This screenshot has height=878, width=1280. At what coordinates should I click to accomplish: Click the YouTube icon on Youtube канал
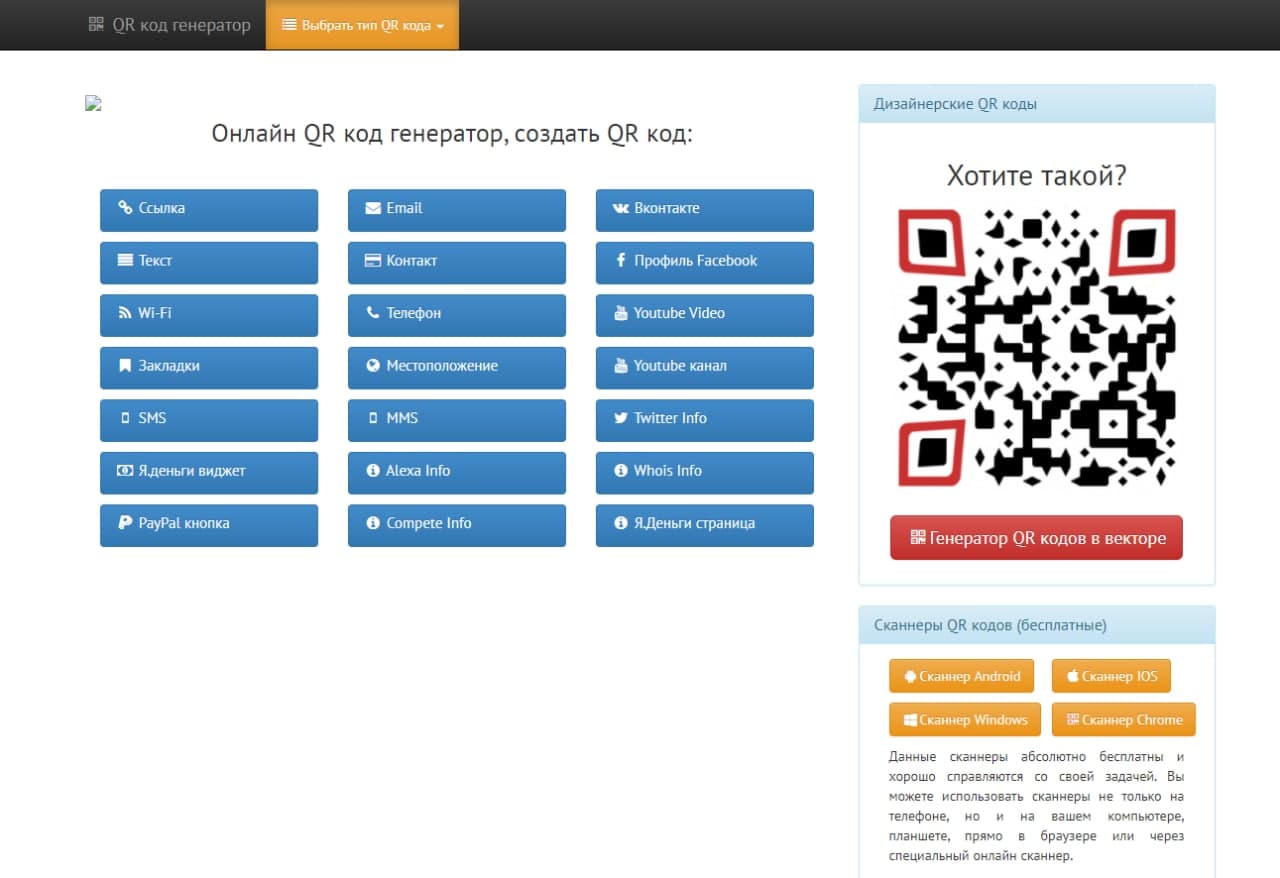click(x=621, y=366)
